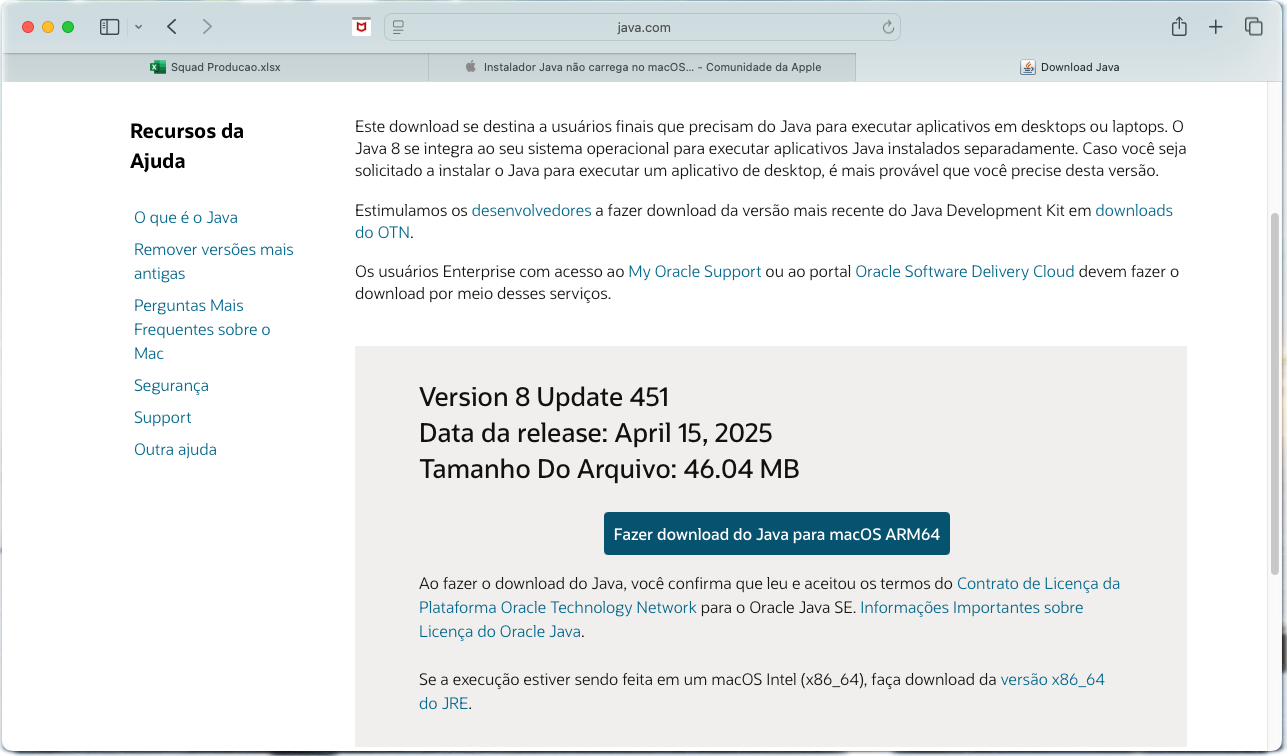This screenshot has width=1287, height=756.
Task: Open a new tab with plus button
Action: click(x=1216, y=27)
